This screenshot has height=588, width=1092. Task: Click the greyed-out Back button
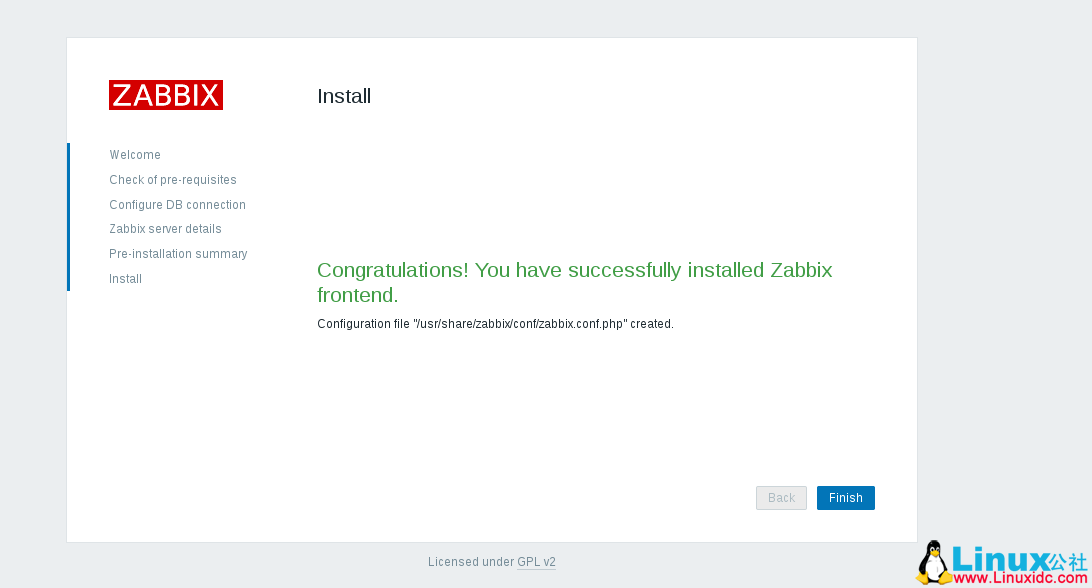(781, 498)
